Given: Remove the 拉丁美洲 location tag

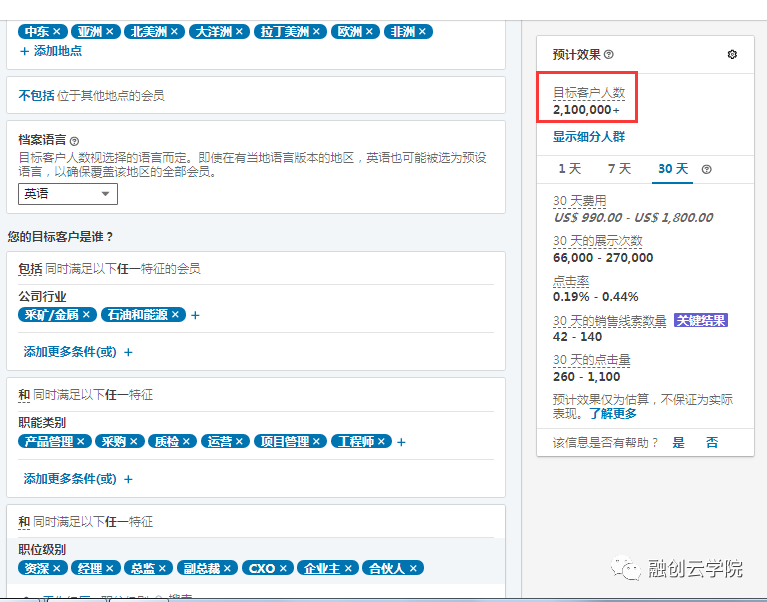Looking at the screenshot, I should click(x=316, y=32).
